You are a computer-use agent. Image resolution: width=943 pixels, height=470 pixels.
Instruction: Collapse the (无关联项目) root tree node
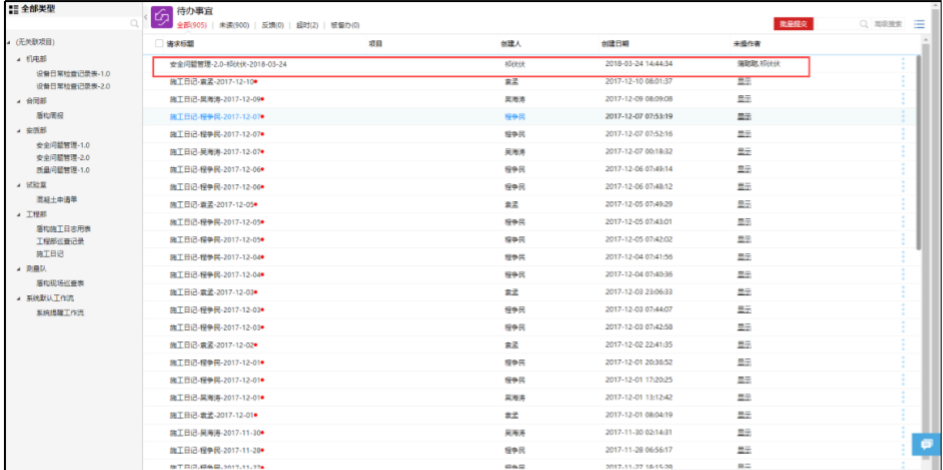[x=8, y=43]
